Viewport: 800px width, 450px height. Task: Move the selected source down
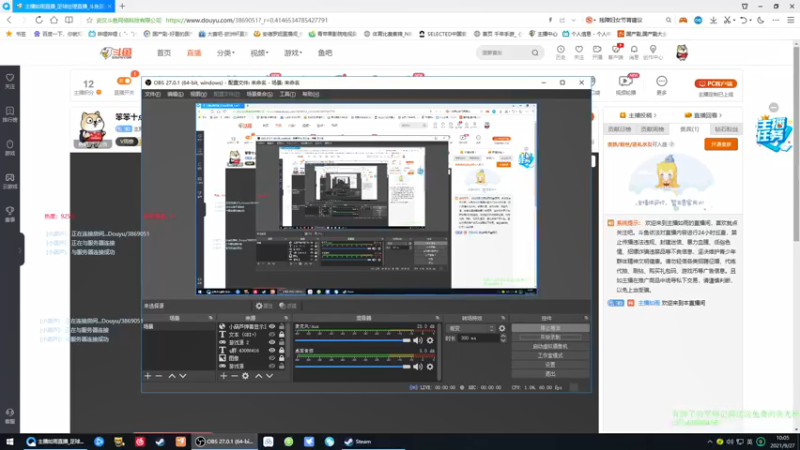[269, 376]
